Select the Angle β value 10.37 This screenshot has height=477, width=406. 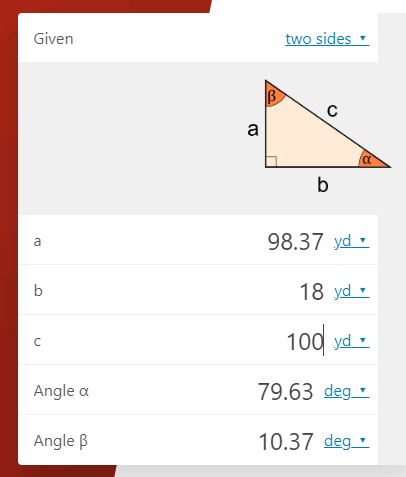click(x=286, y=442)
